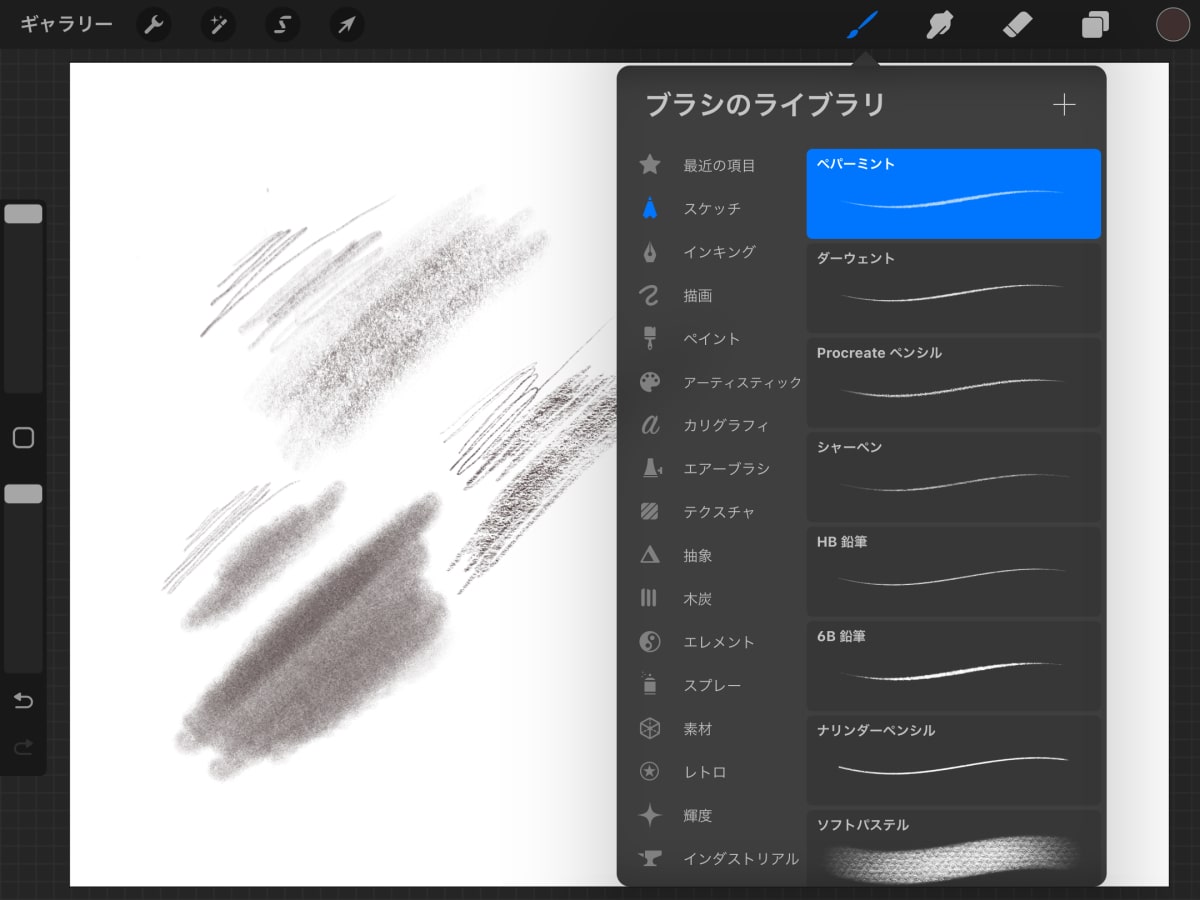Viewport: 1200px width, 900px height.
Task: Pick the HB 鉛筆 brush
Action: point(954,571)
